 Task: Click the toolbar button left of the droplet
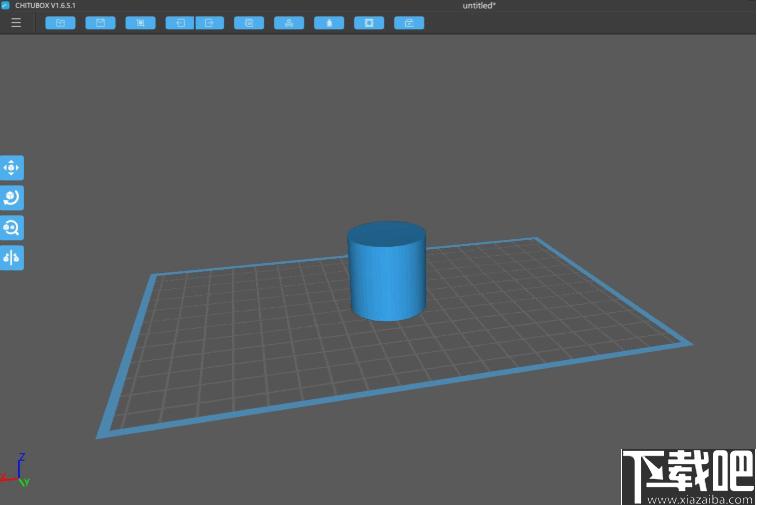click(x=289, y=23)
